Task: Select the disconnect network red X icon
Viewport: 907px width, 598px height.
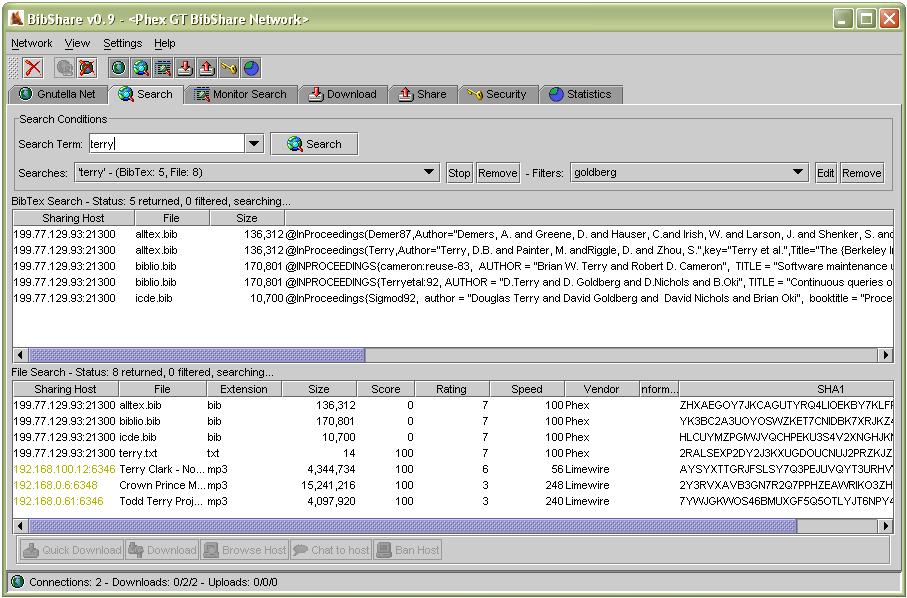Action: (x=31, y=67)
